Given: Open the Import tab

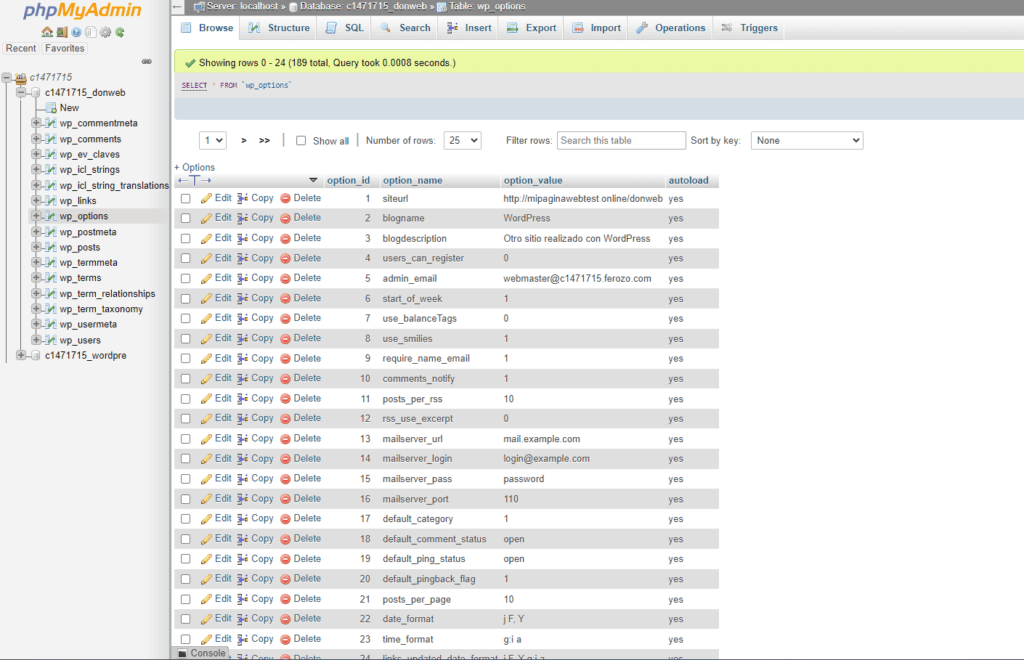Looking at the screenshot, I should tap(596, 28).
